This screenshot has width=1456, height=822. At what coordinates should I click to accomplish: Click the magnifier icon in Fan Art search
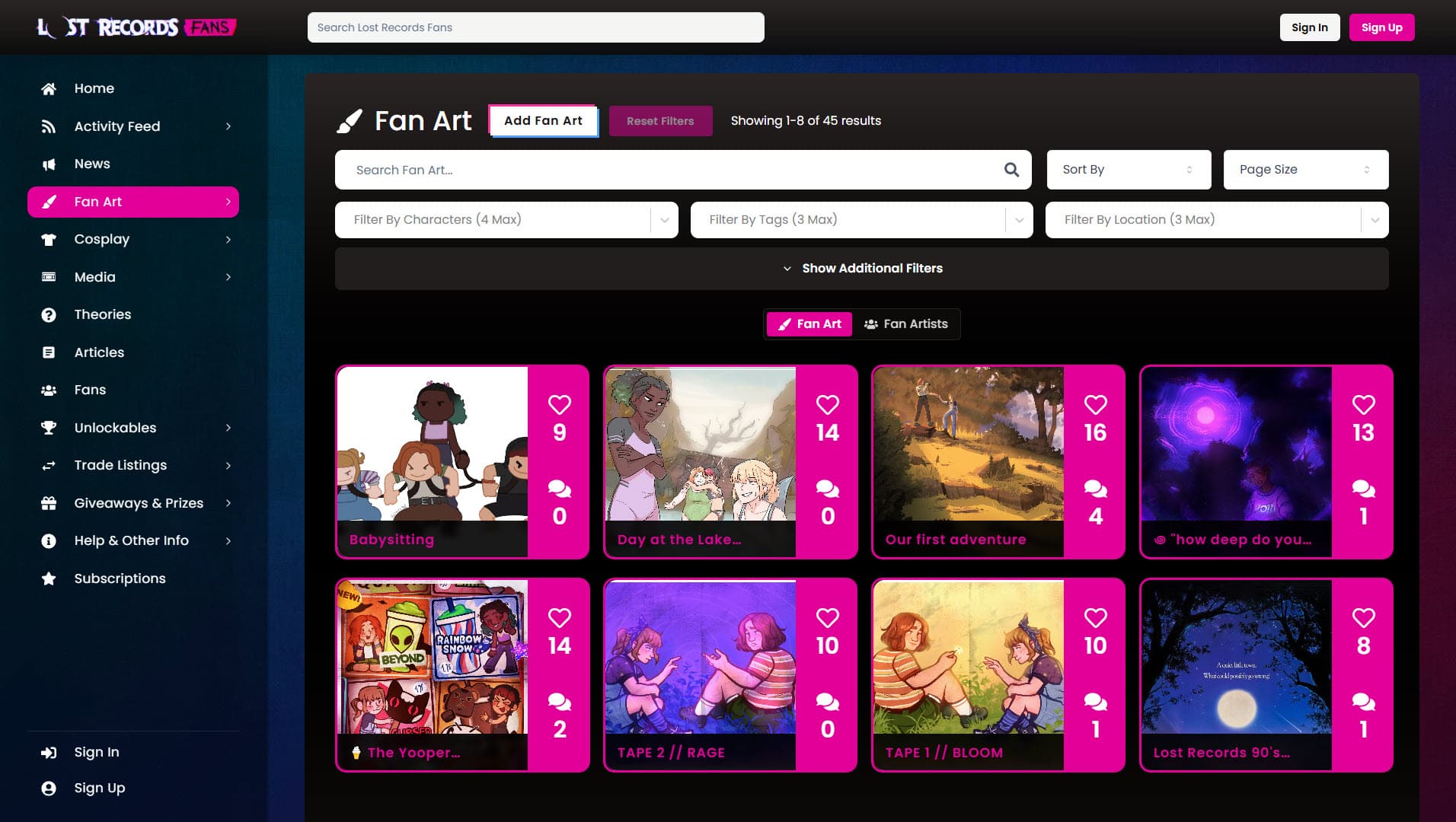[1011, 170]
